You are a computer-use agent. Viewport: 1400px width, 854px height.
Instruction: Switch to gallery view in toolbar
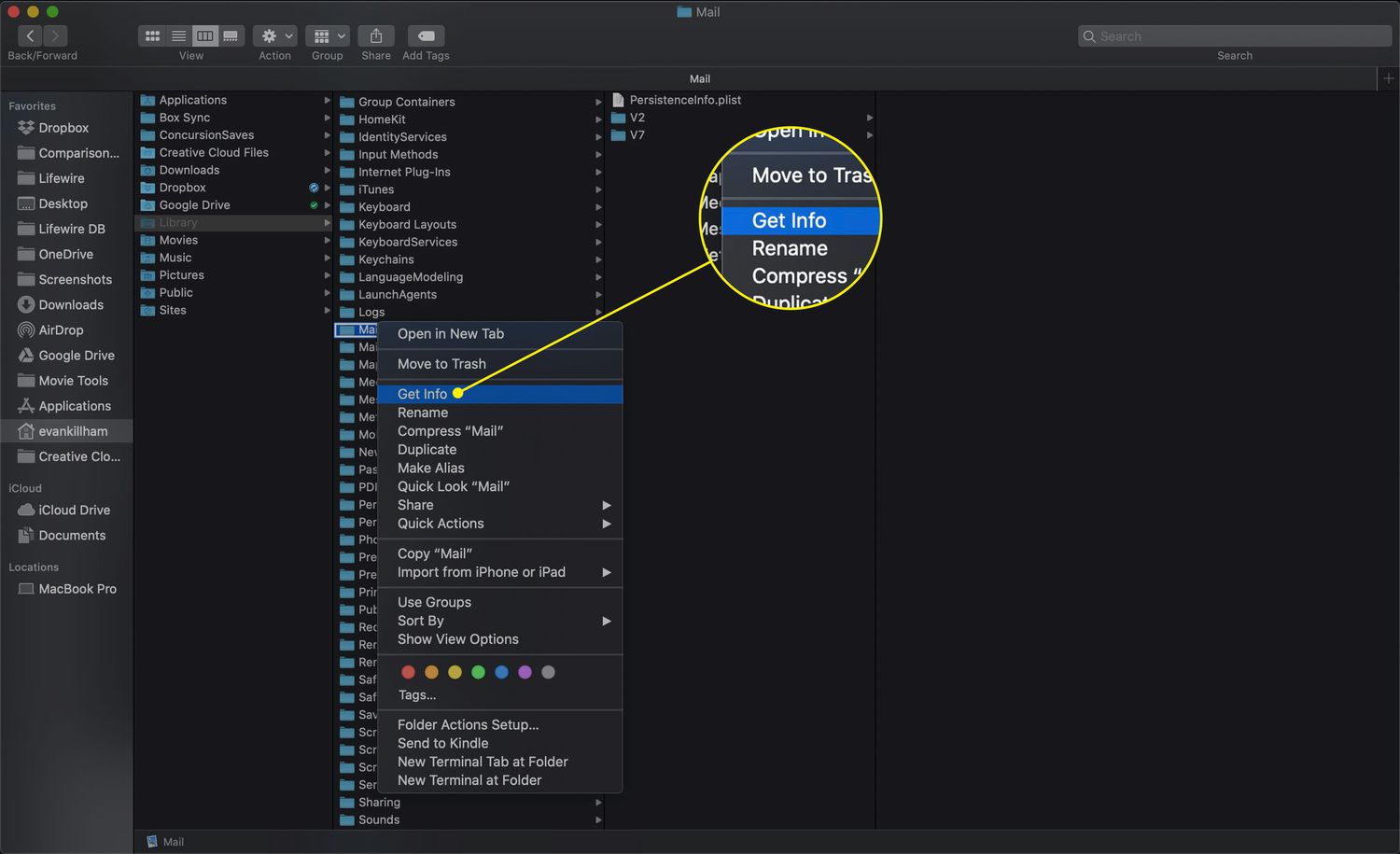point(231,35)
